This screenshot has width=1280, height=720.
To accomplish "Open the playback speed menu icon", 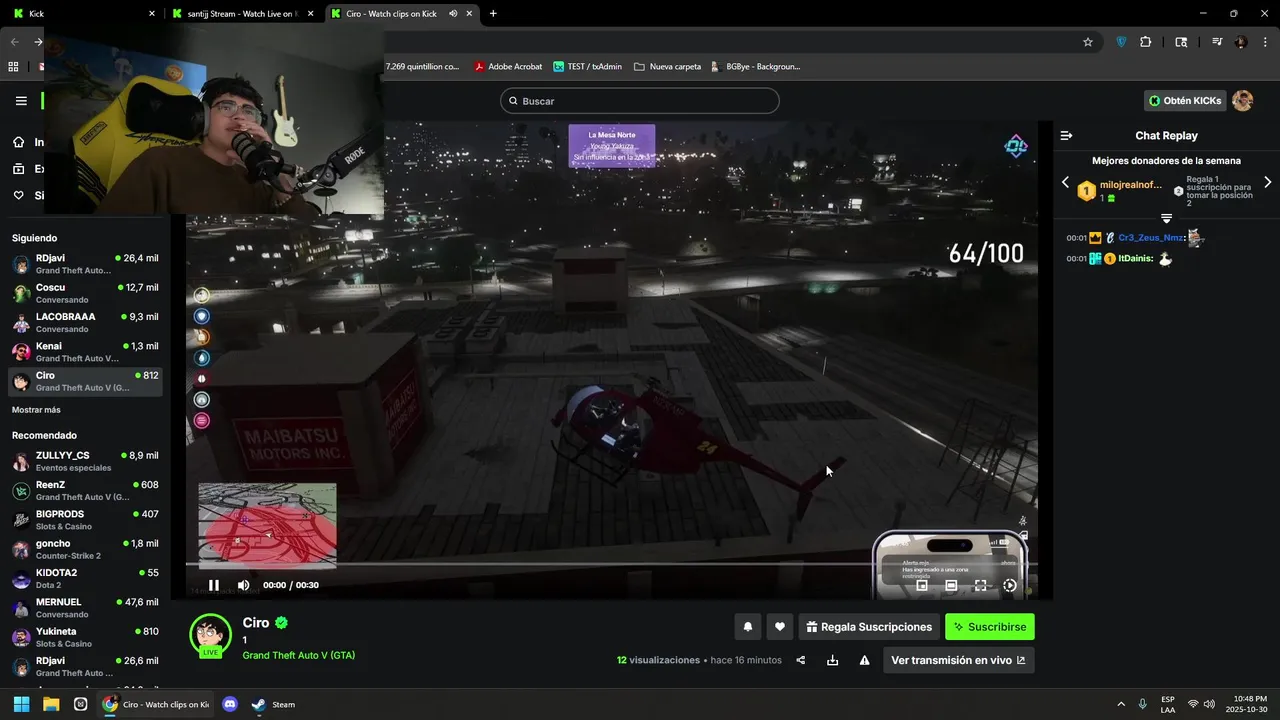I will (1010, 586).
